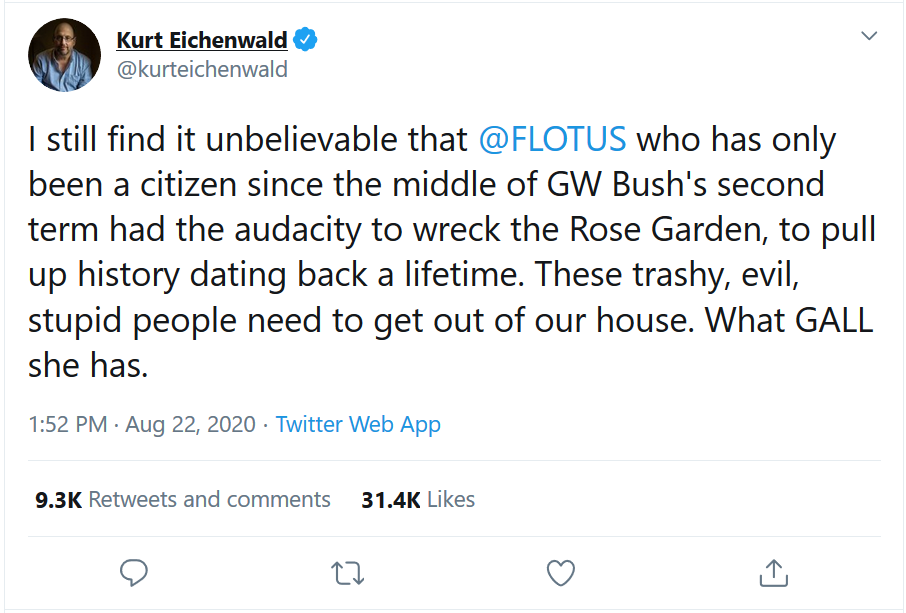Click the Aug 22, 2020 date
The width and height of the screenshot is (906, 613).
coord(190,425)
